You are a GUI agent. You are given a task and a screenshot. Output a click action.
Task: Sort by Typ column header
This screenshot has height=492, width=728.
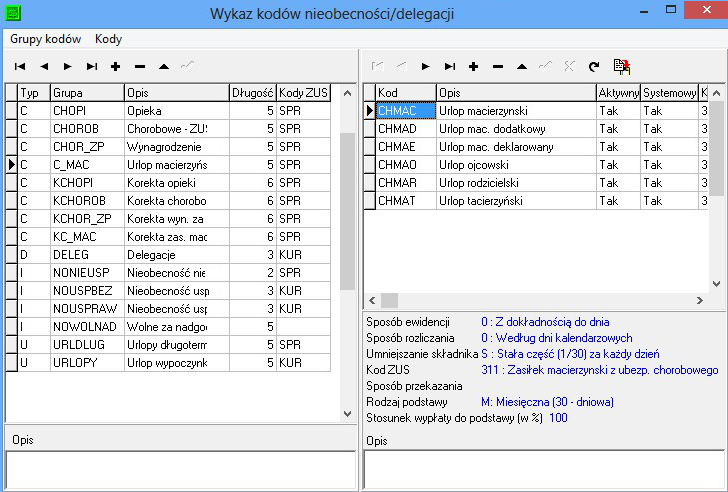[34, 93]
